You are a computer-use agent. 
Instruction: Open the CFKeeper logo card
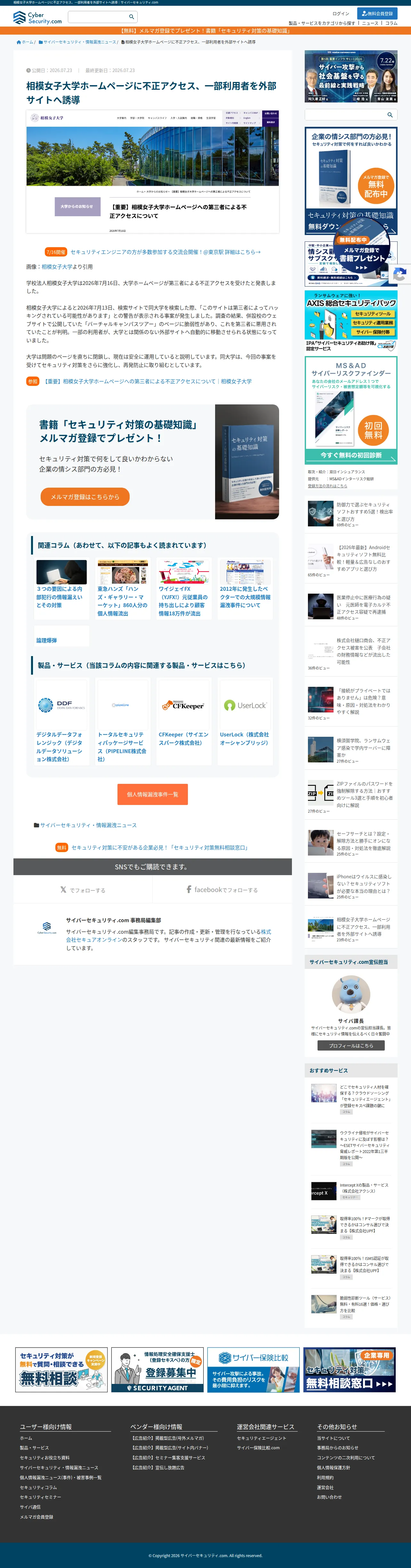[183, 705]
